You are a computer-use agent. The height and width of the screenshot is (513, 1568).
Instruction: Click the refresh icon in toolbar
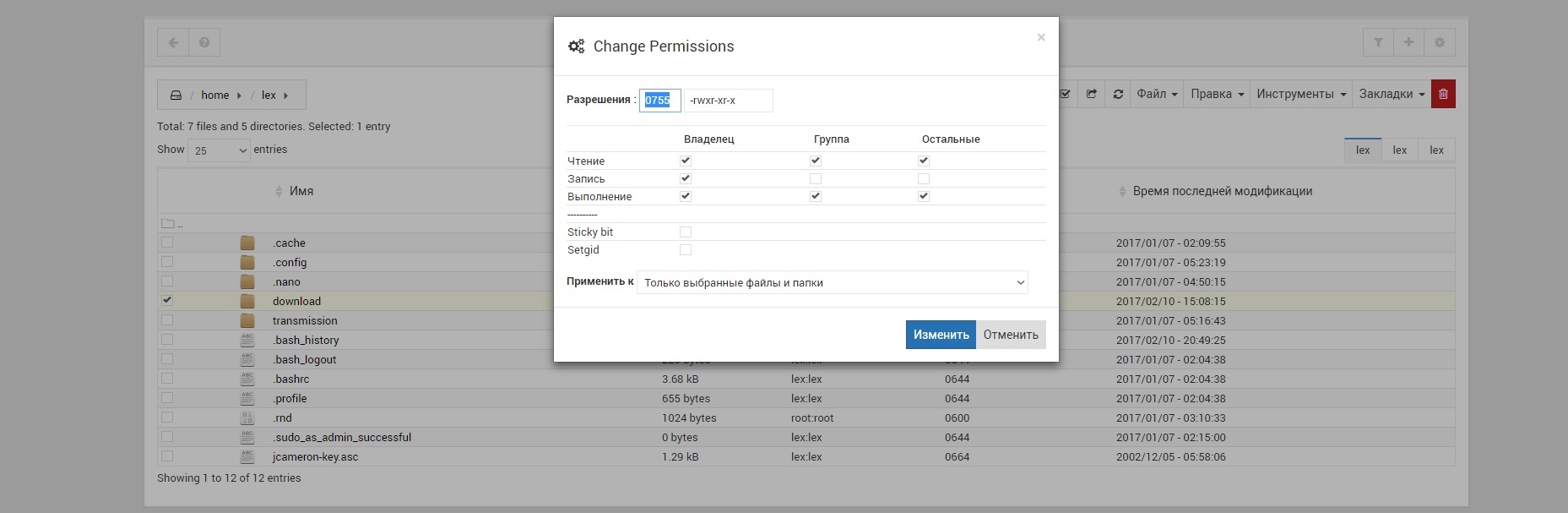(x=1118, y=94)
